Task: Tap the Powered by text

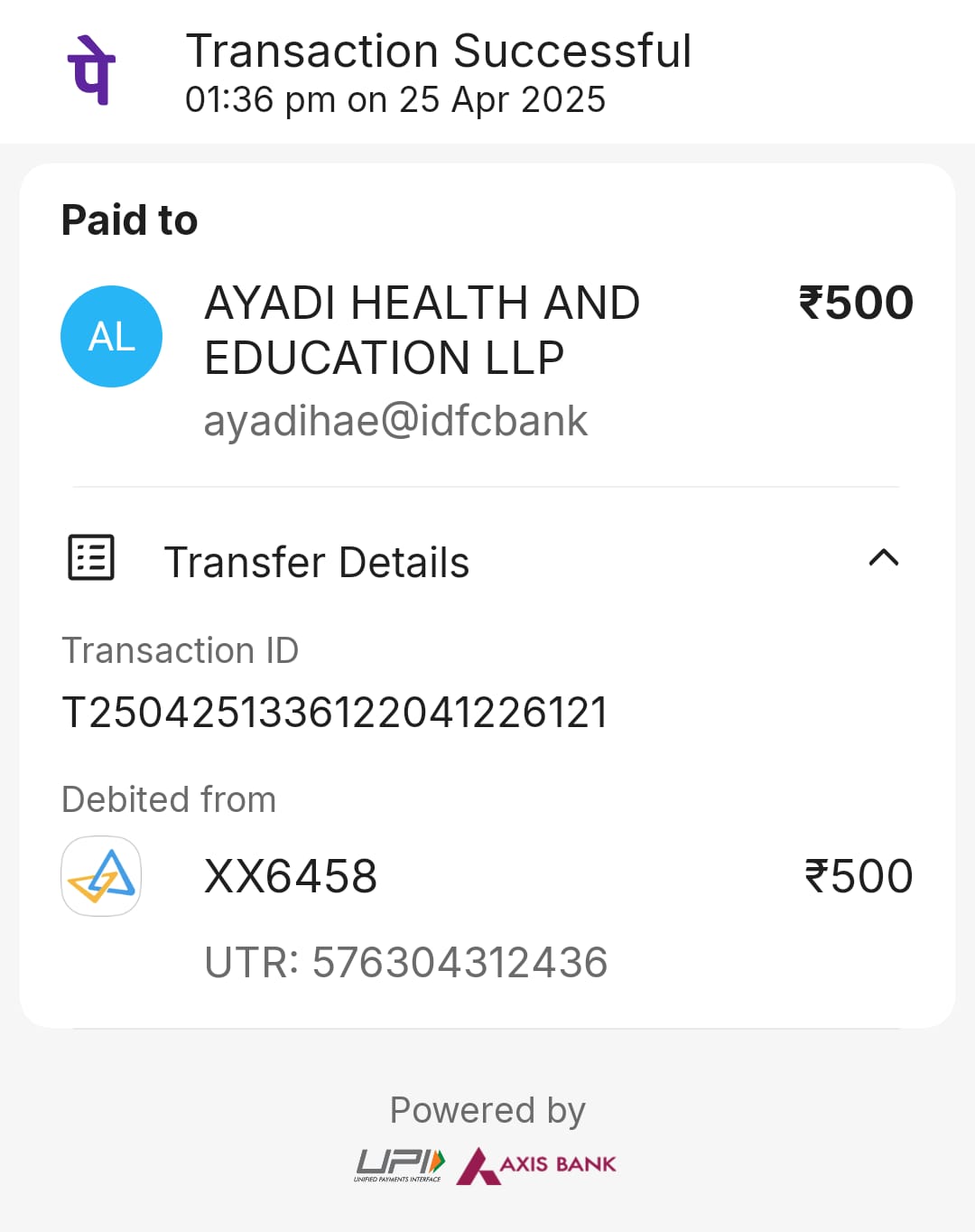Action: (x=487, y=1110)
